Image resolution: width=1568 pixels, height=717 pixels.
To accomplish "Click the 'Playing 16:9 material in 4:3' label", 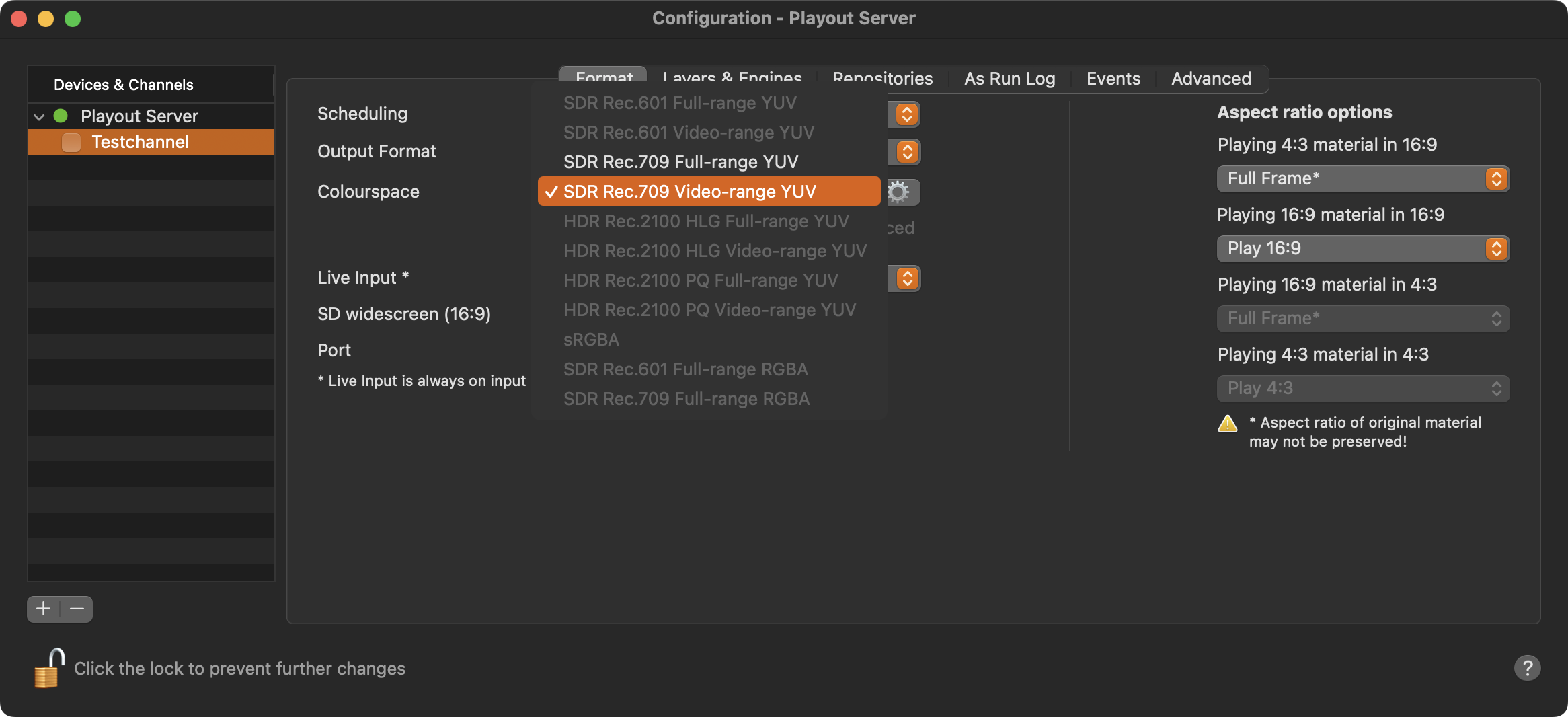I will [x=1327, y=285].
